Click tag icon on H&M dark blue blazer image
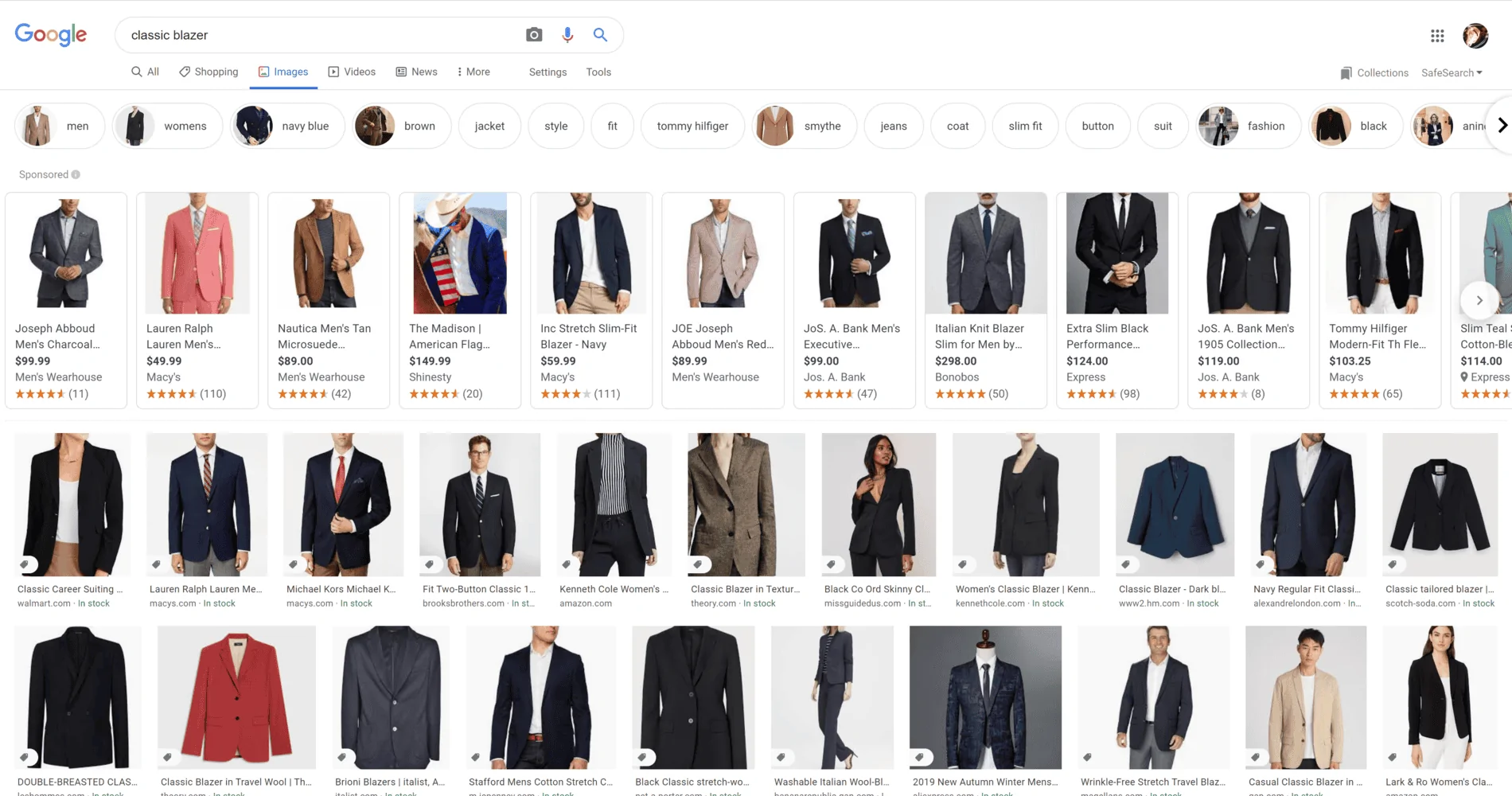Image resolution: width=1512 pixels, height=796 pixels. pyautogui.click(x=1126, y=564)
